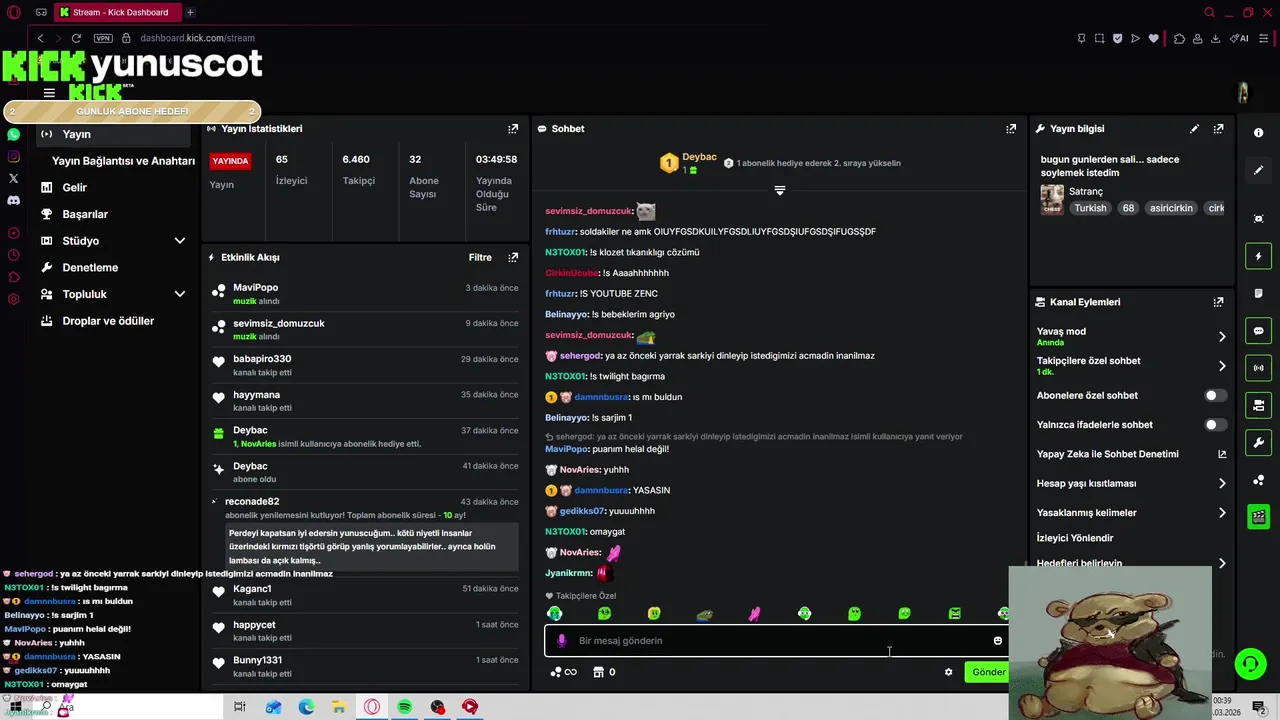Viewport: 1280px width, 720px height.
Task: Open Microsoft Edge from the taskbar
Action: click(x=306, y=707)
